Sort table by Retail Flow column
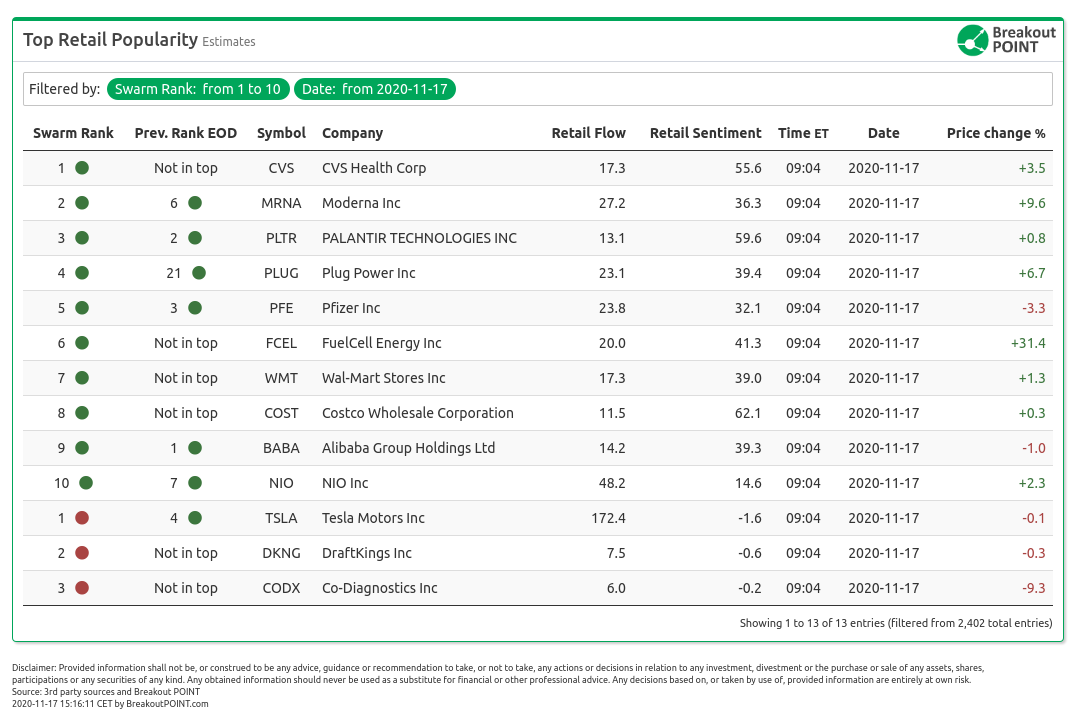The width and height of the screenshot is (1075, 724). 588,133
